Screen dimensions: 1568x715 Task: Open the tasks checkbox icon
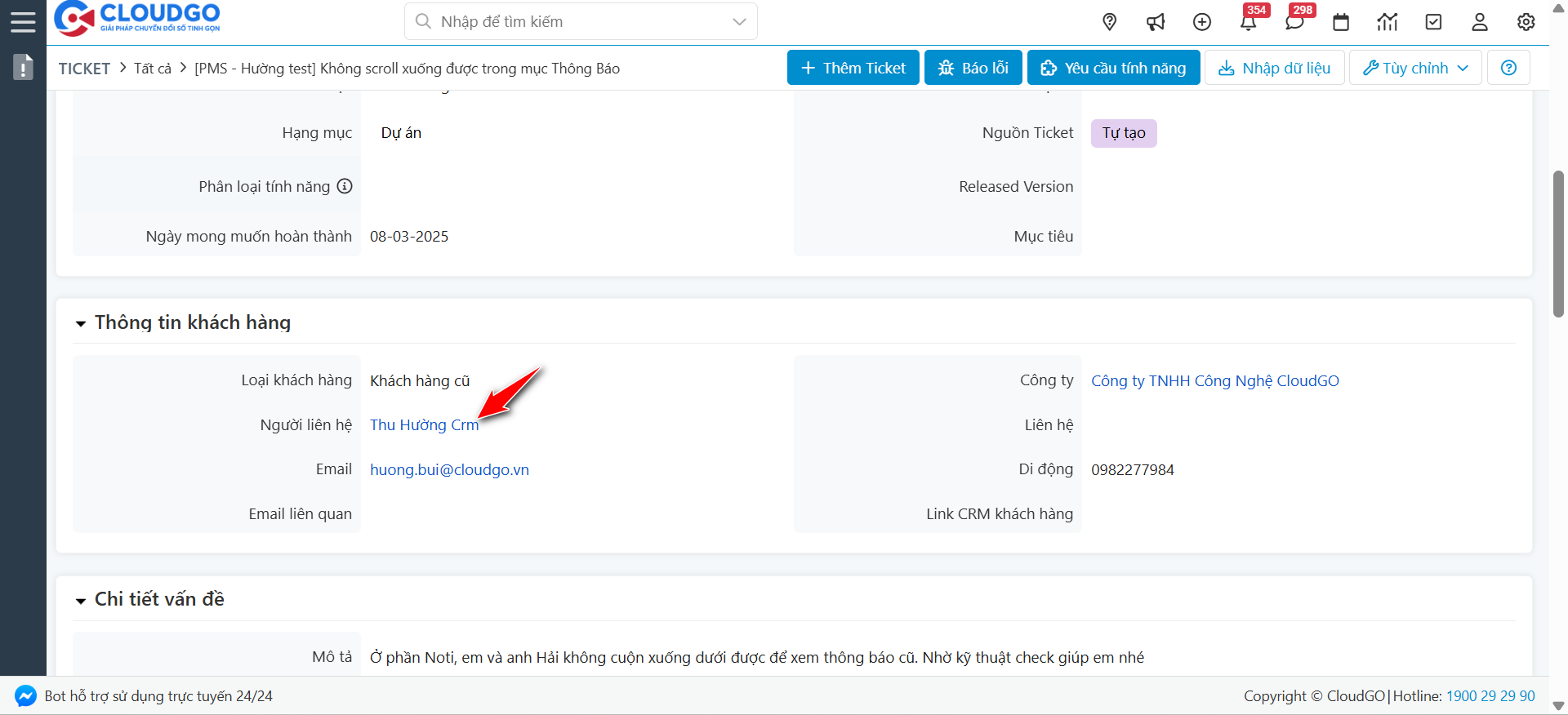(1433, 22)
